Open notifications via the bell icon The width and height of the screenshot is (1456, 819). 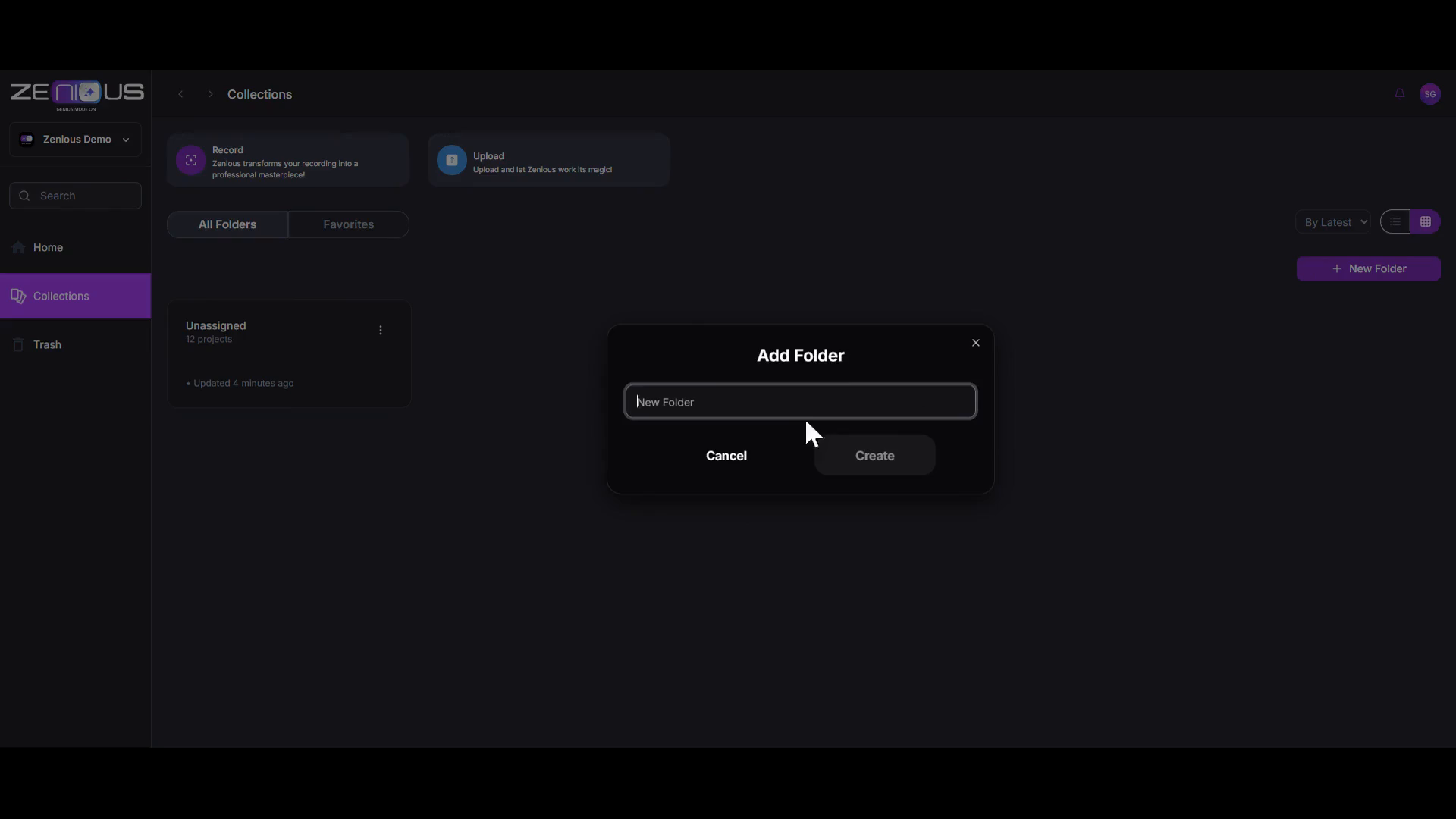1399,93
